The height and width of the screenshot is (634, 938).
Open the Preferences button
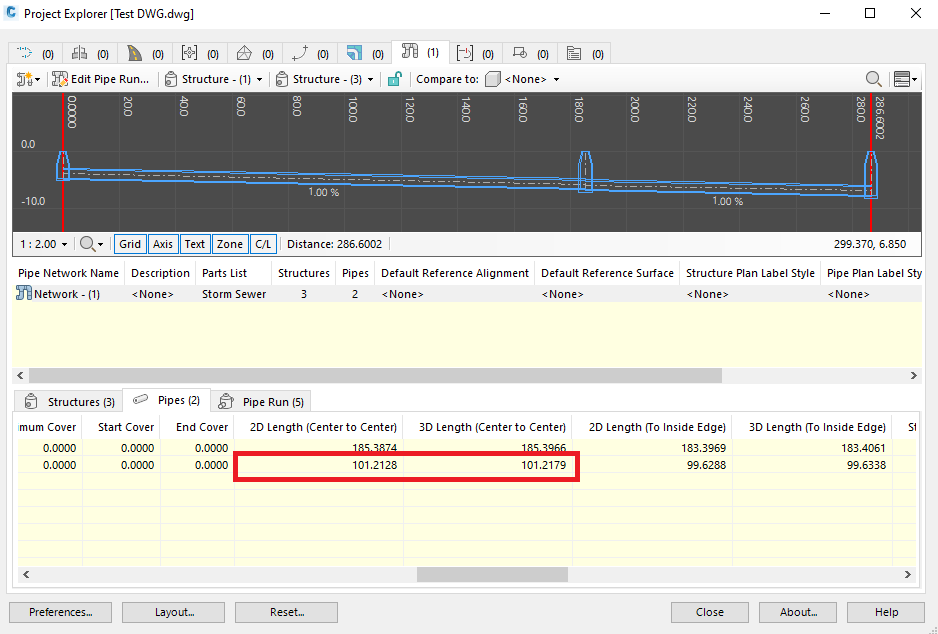pos(60,612)
